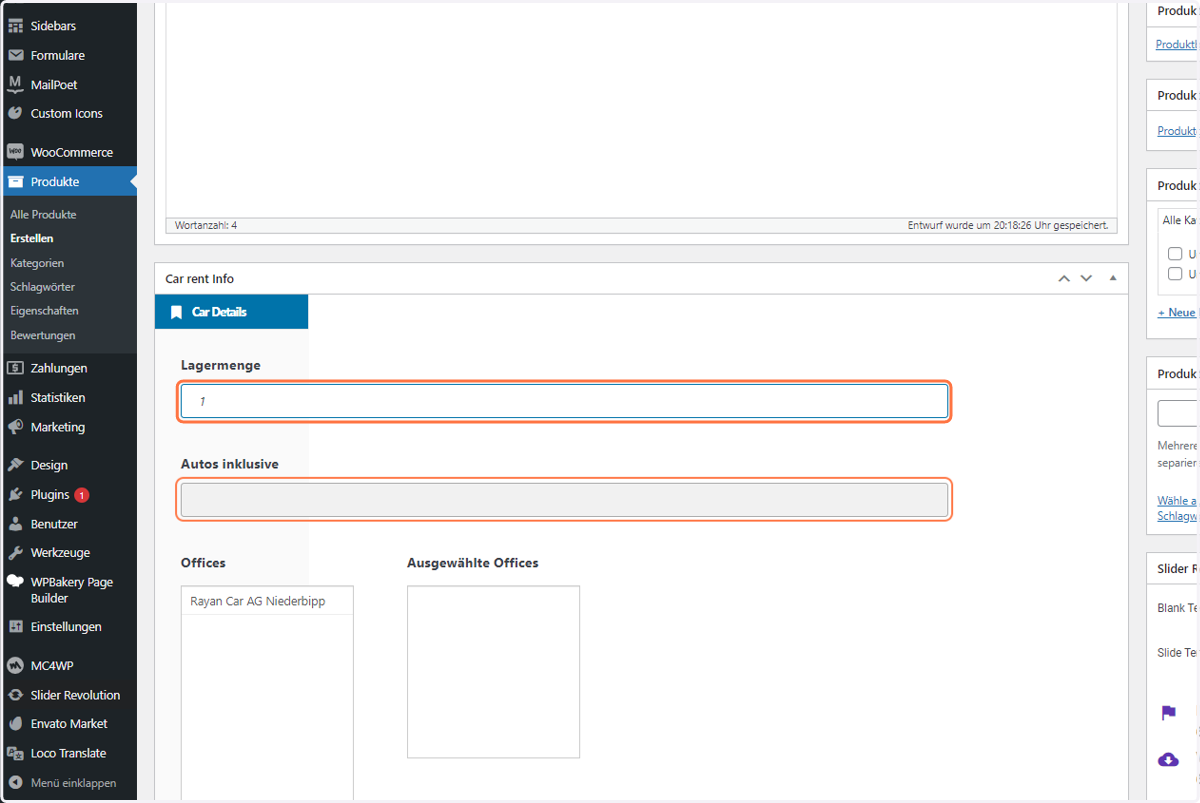Click the Neue category link
This screenshot has height=803, width=1200.
[1177, 312]
